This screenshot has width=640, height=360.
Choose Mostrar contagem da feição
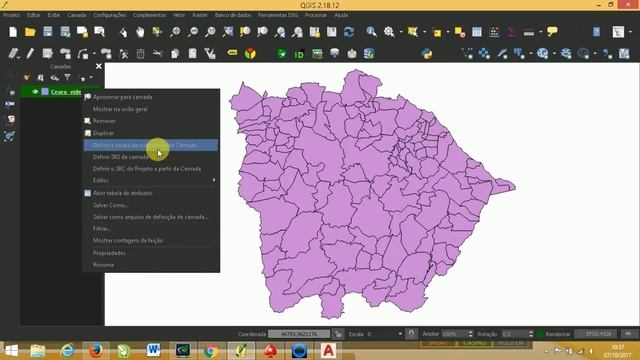coord(128,240)
